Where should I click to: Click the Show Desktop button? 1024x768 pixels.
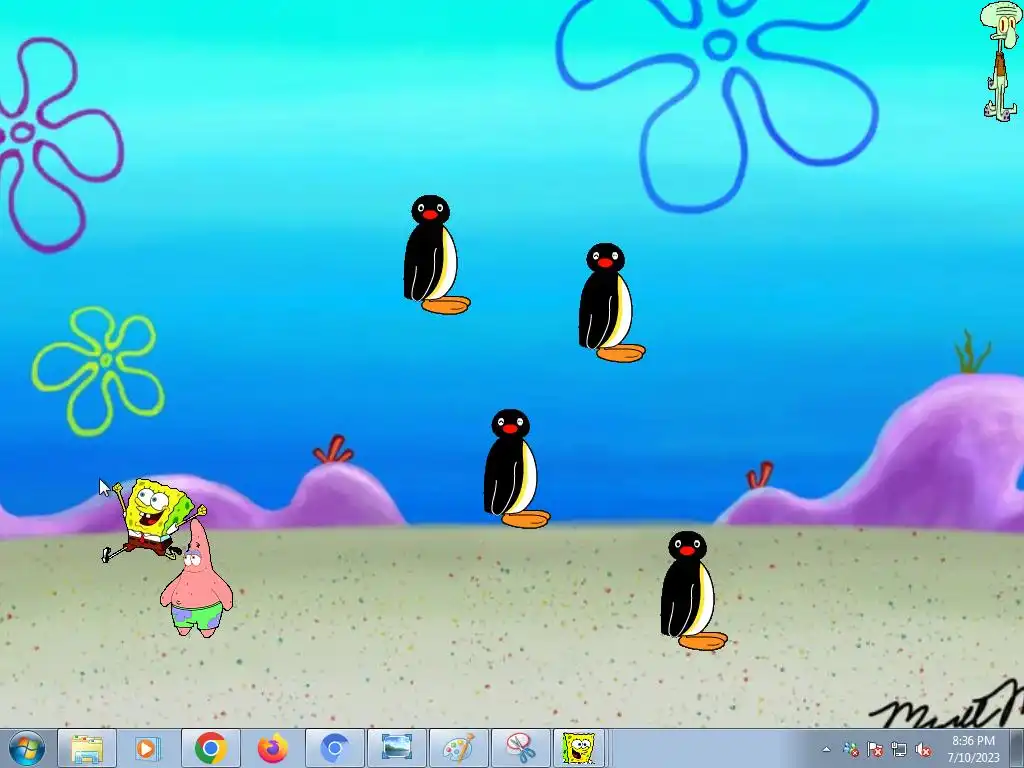1017,748
